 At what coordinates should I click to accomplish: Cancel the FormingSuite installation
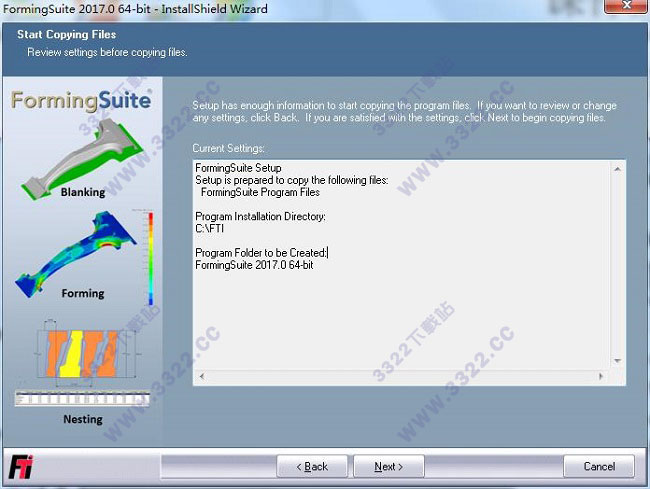(599, 467)
